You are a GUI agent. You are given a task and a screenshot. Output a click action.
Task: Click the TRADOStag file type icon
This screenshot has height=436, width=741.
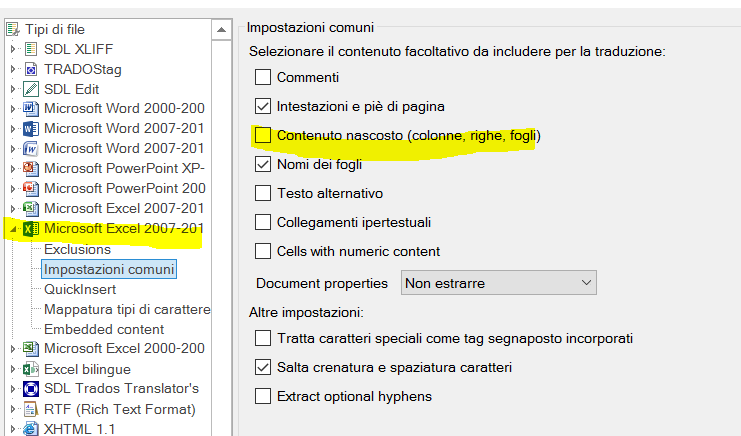pos(31,69)
